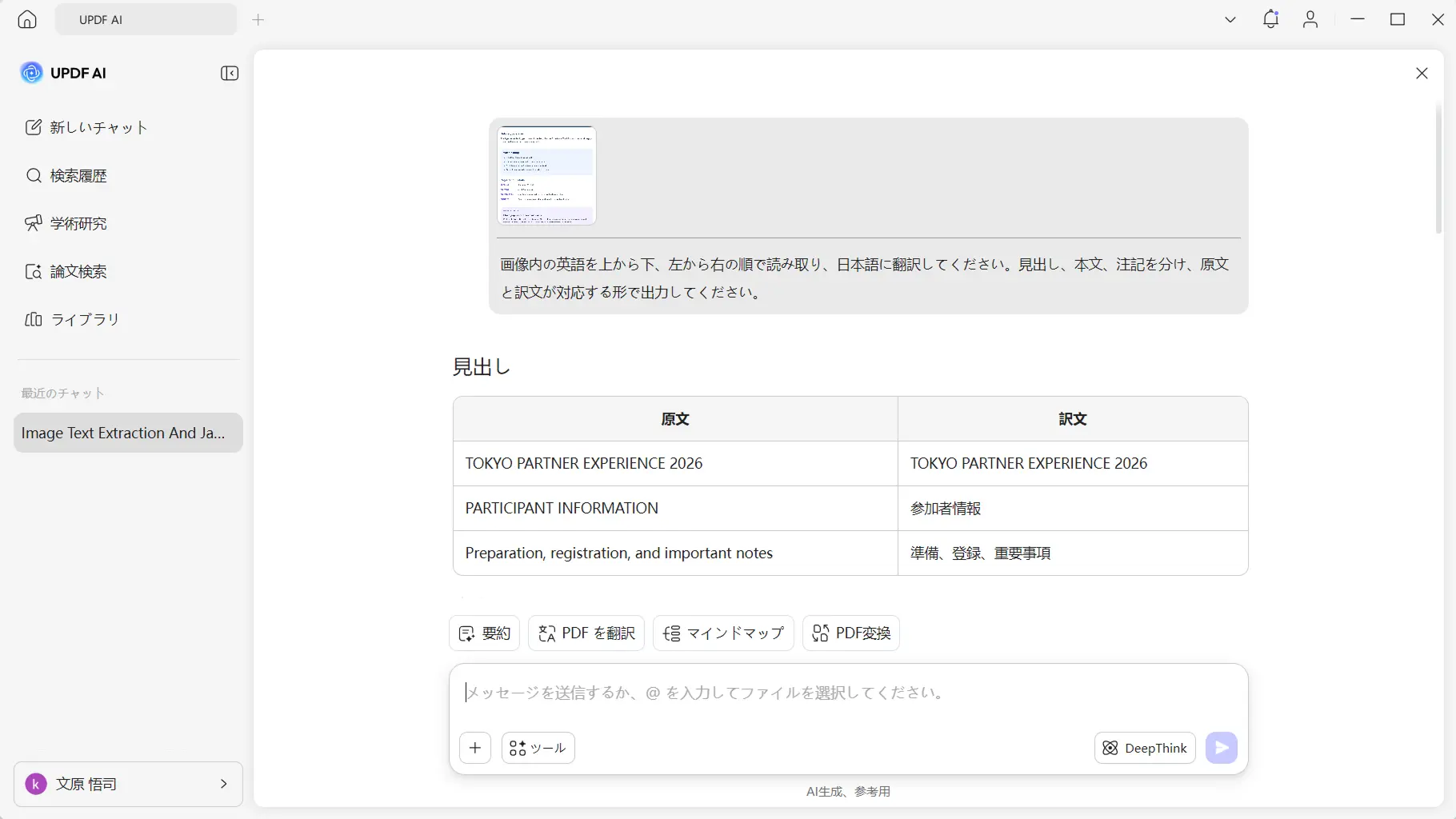Click the user prompt message text
The width and height of the screenshot is (1456, 819).
coord(865,278)
